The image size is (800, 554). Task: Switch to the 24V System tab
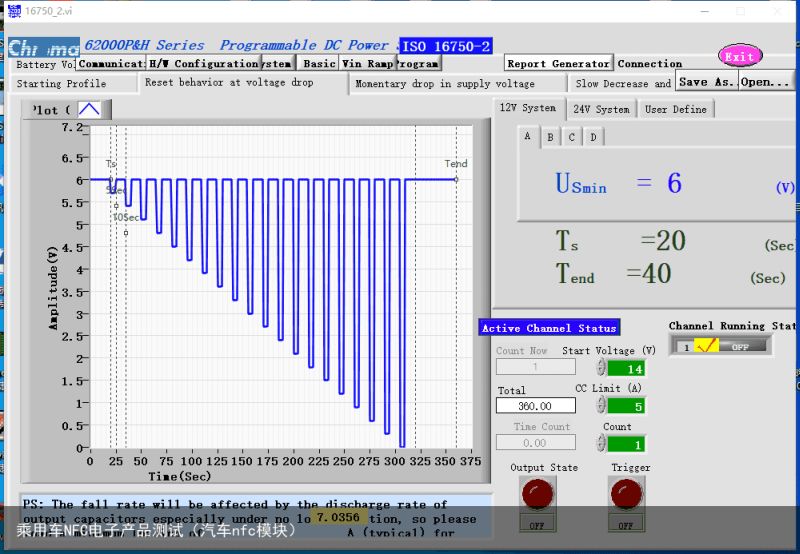601,109
